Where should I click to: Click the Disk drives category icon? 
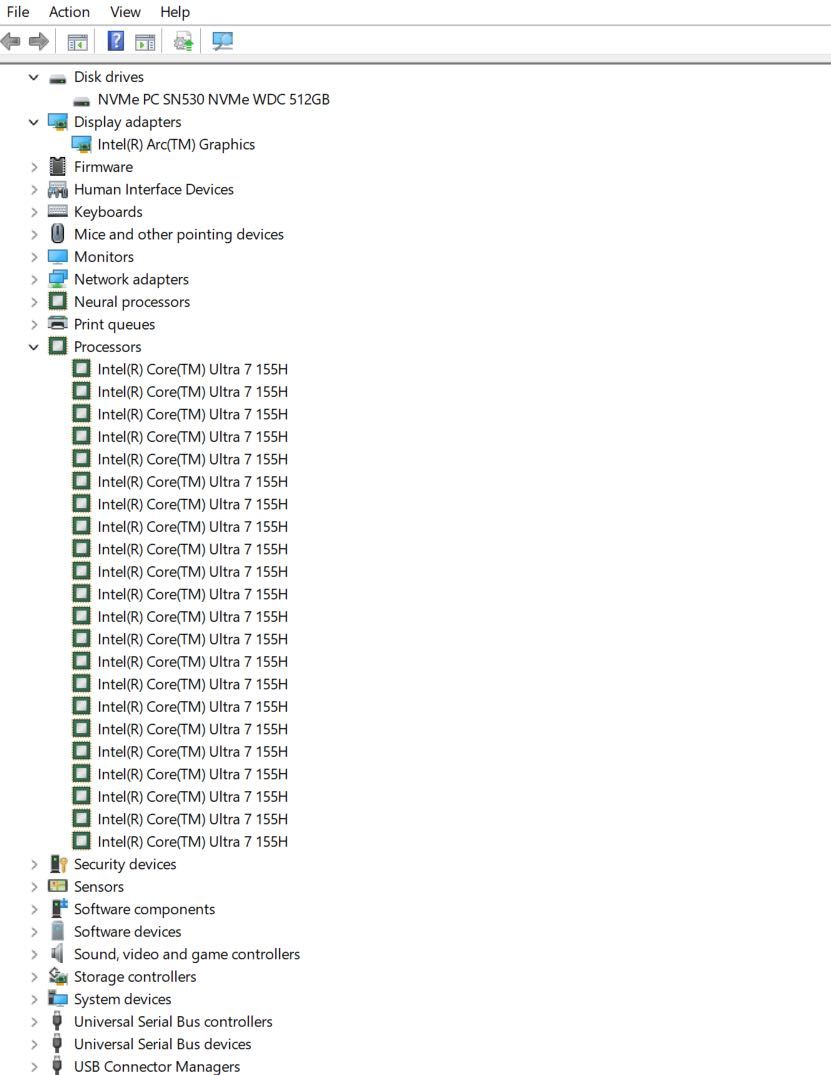tap(58, 77)
